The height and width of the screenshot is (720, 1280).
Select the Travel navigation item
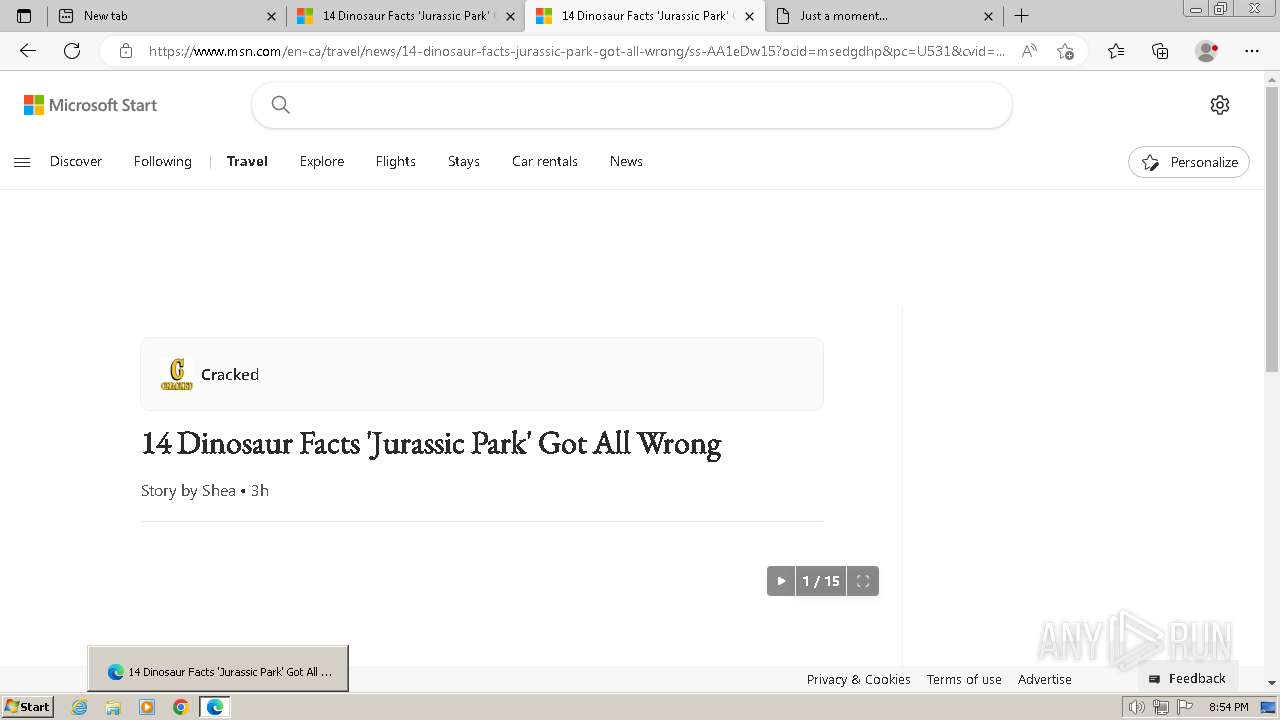point(247,161)
